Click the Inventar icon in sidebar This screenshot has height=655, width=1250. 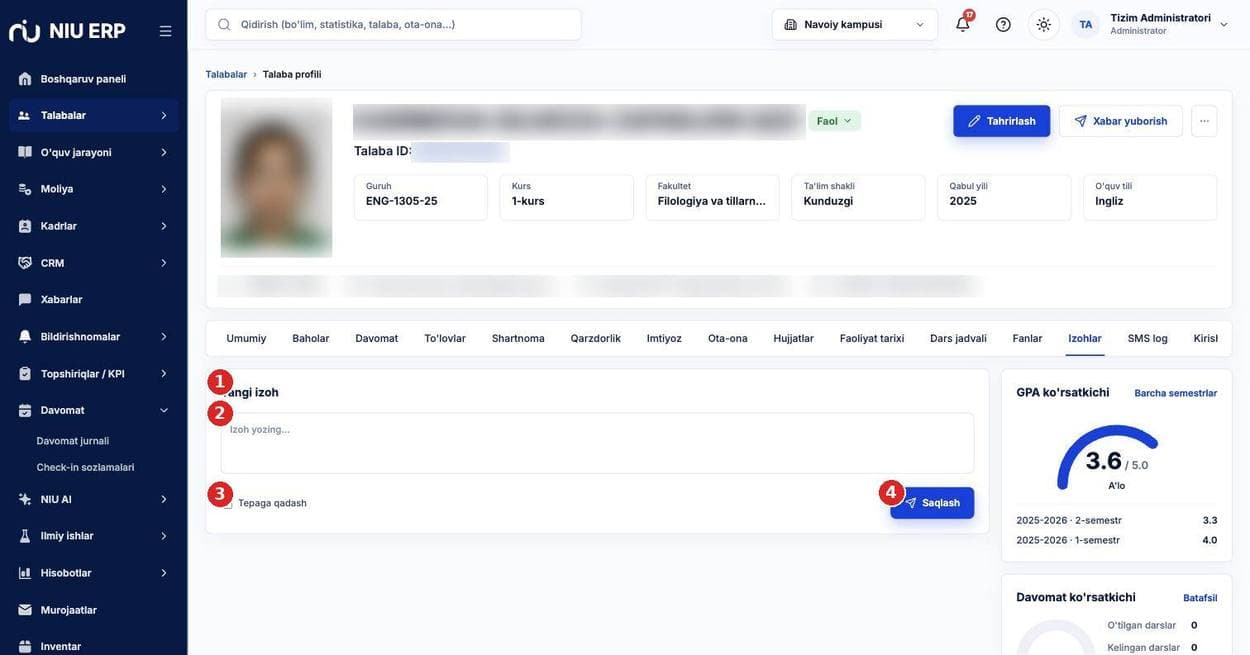click(25, 646)
